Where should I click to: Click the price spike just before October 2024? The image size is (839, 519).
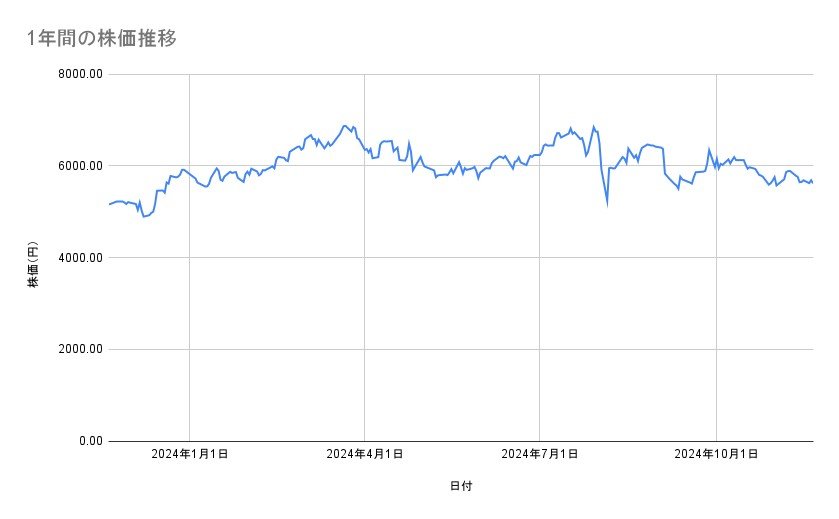pyautogui.click(x=709, y=150)
